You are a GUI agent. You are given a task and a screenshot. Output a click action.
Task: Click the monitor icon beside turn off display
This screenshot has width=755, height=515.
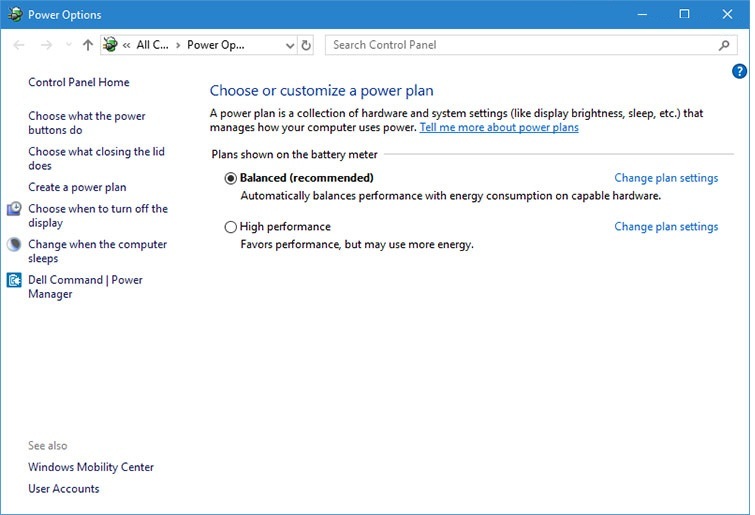tap(14, 209)
